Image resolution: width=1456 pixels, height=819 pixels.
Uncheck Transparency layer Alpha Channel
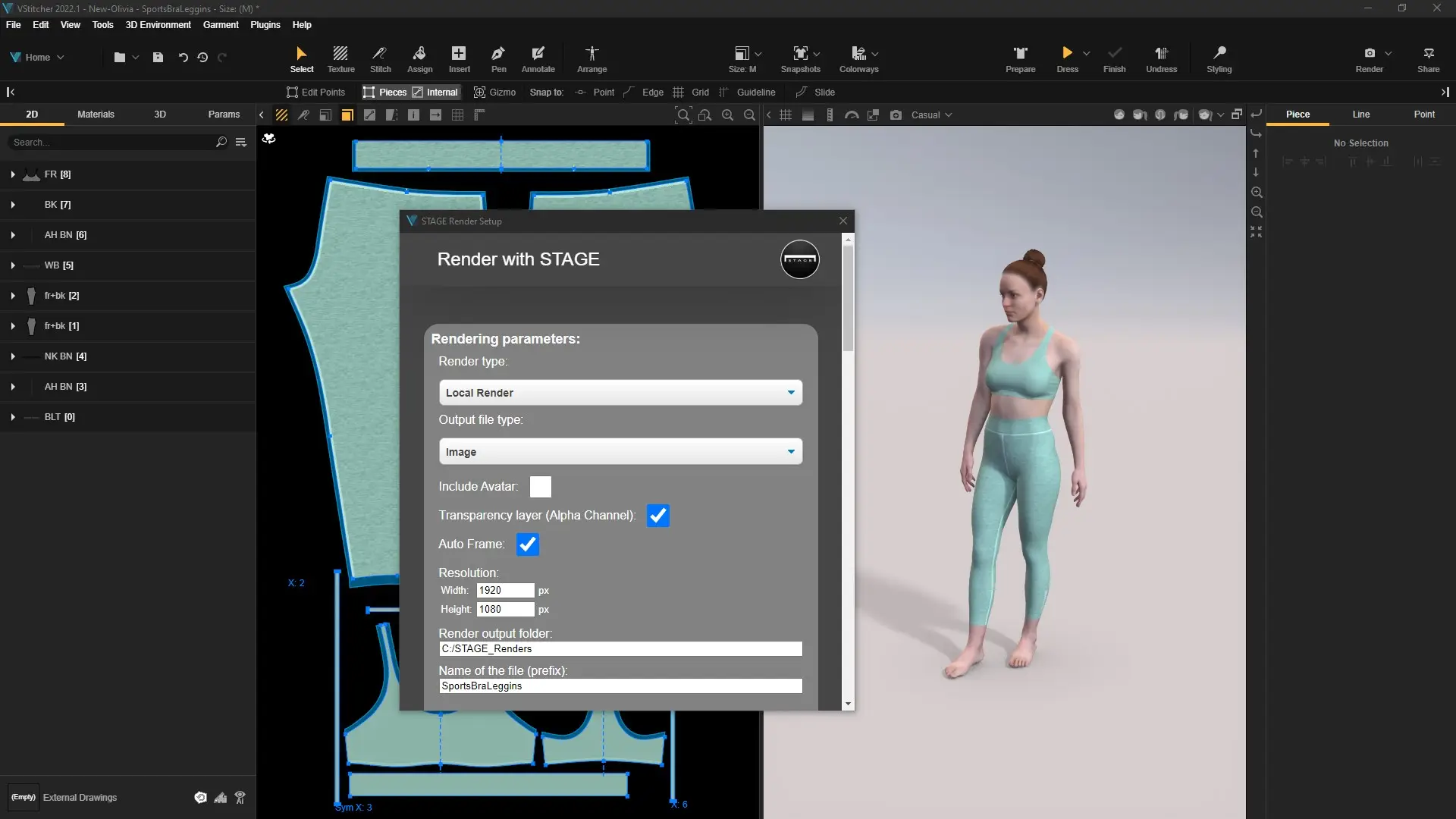pyautogui.click(x=657, y=516)
